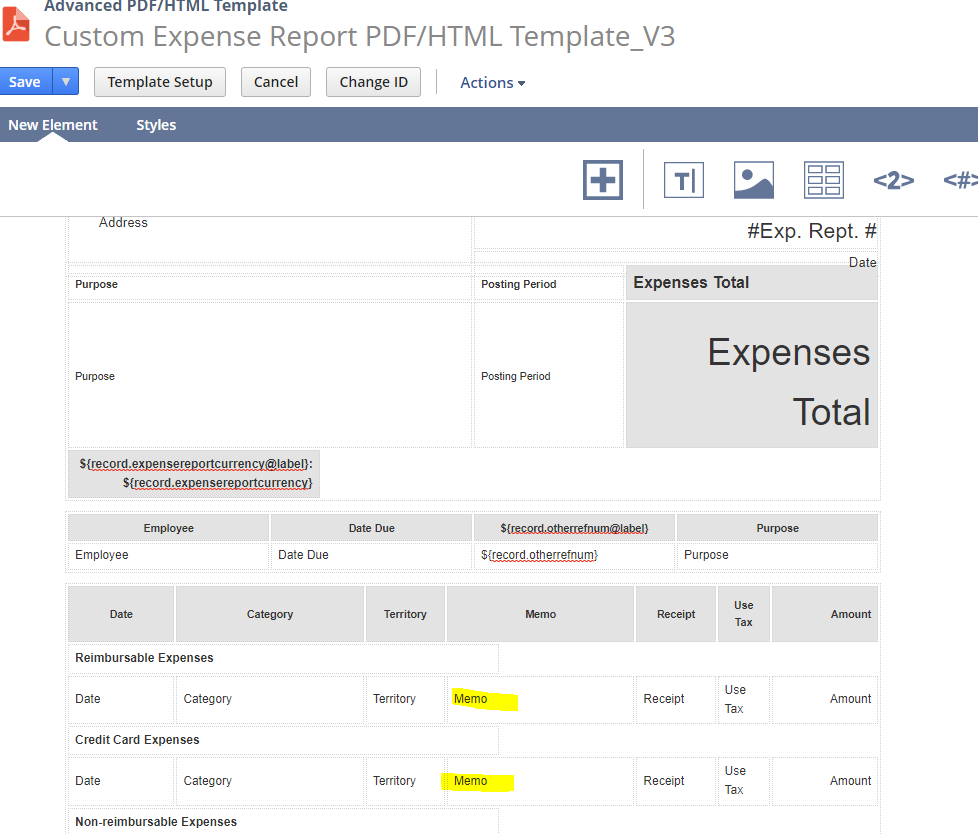Click the PDF template icon beside the title
The width and height of the screenshot is (978, 834).
click(15, 24)
